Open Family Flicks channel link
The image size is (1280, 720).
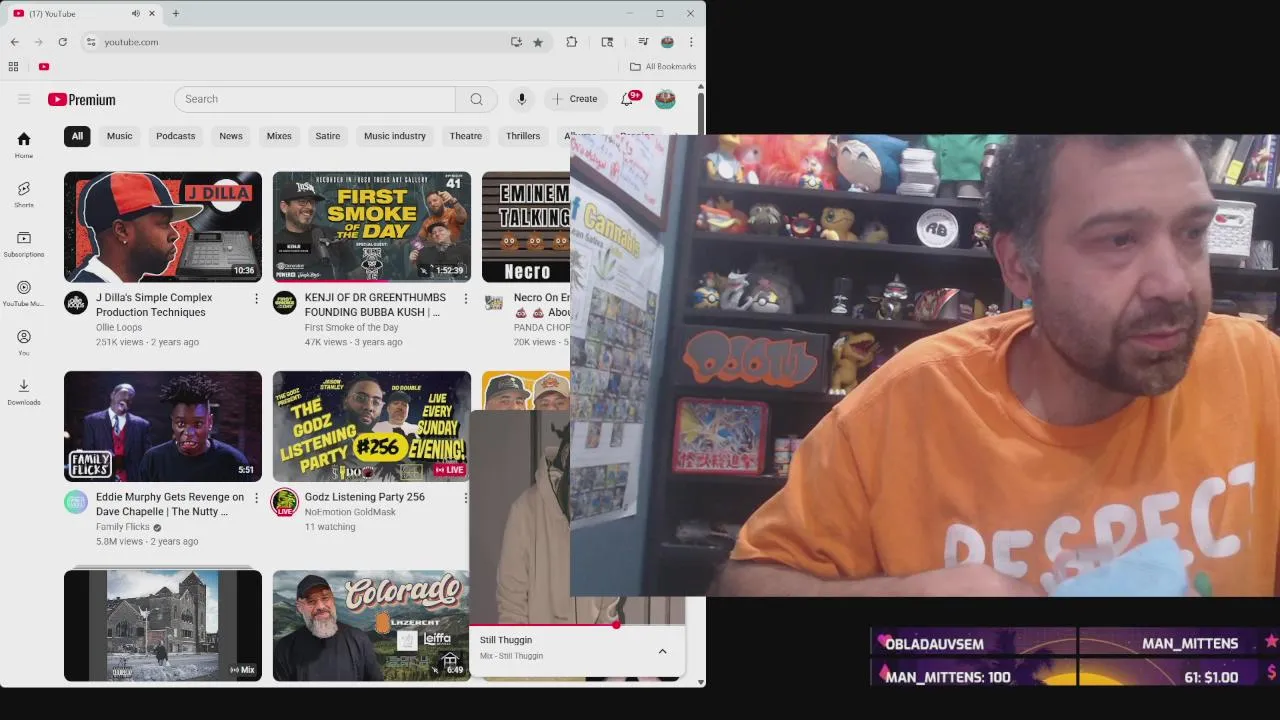click(x=123, y=527)
